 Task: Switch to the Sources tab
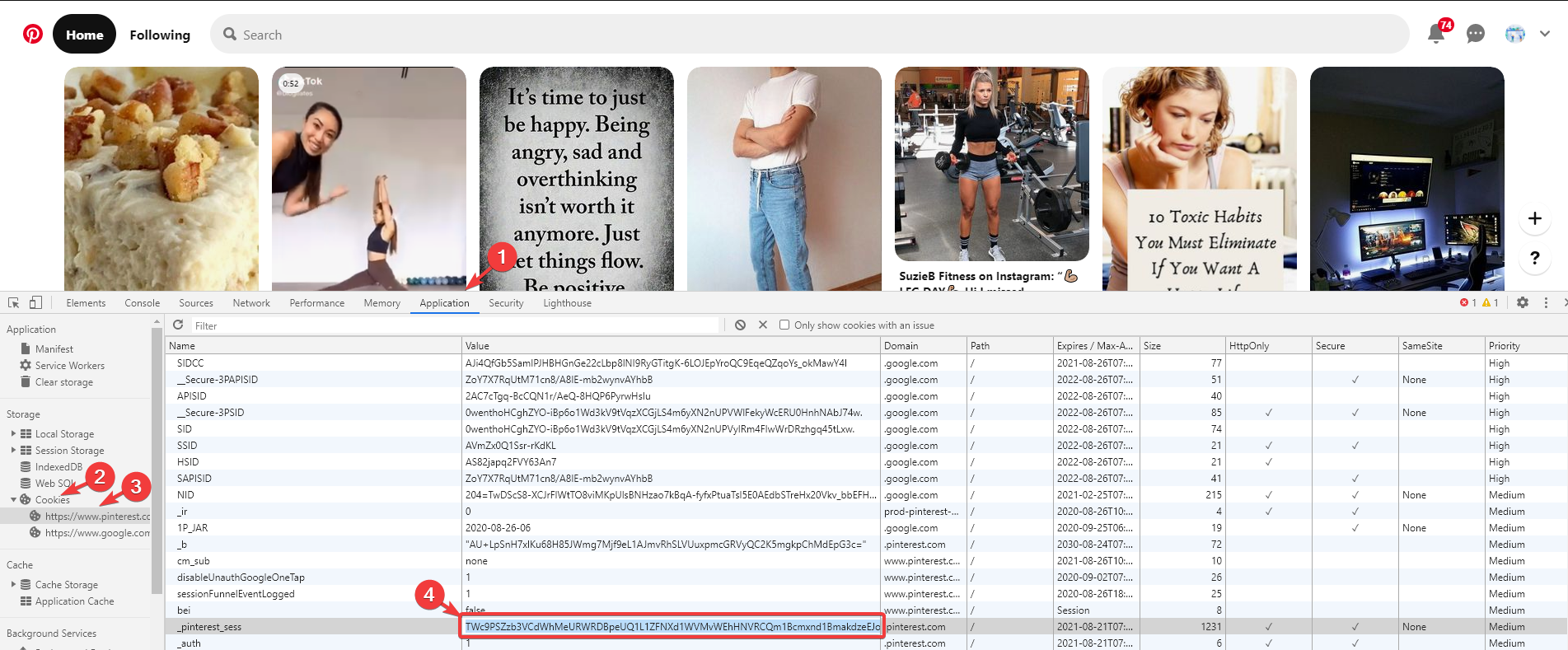pos(196,303)
